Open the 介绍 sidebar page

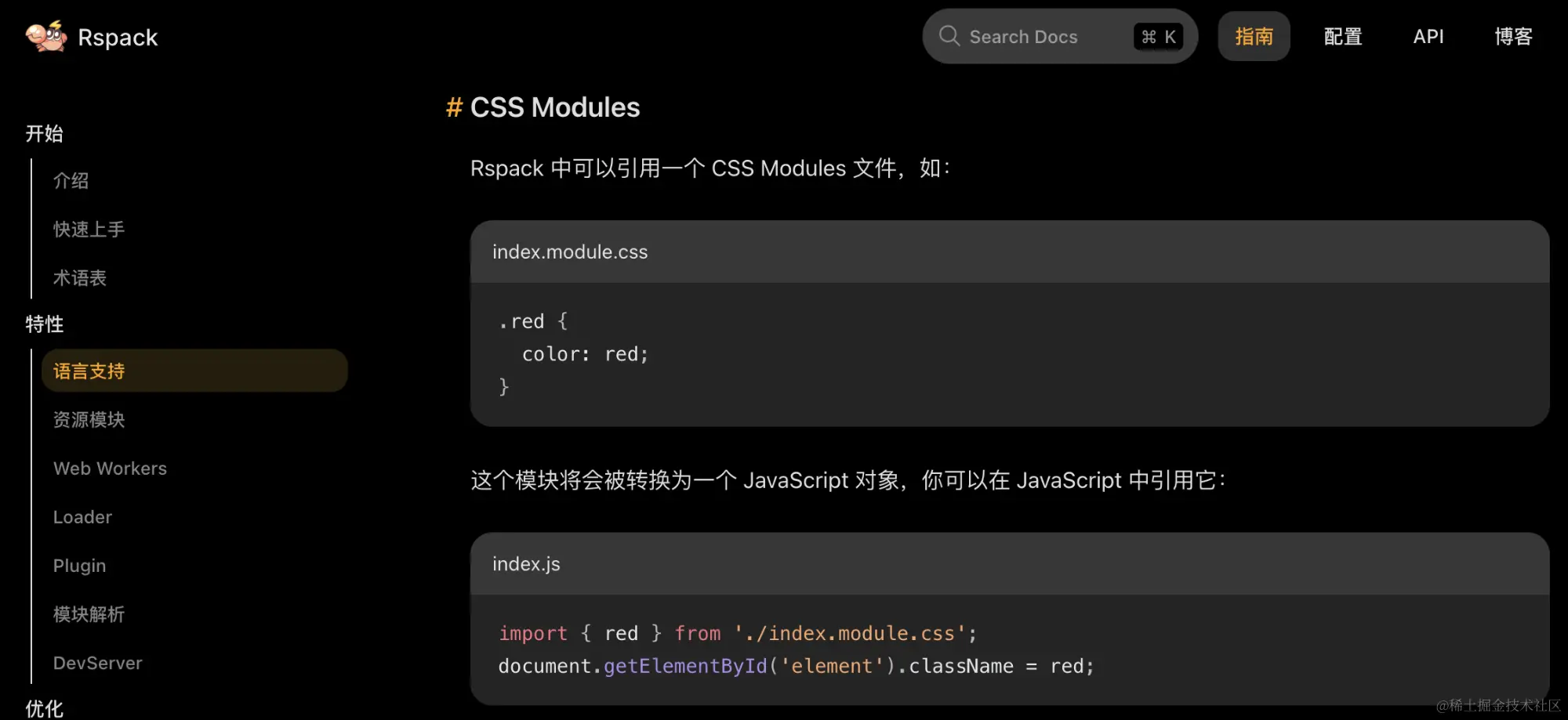[x=71, y=181]
